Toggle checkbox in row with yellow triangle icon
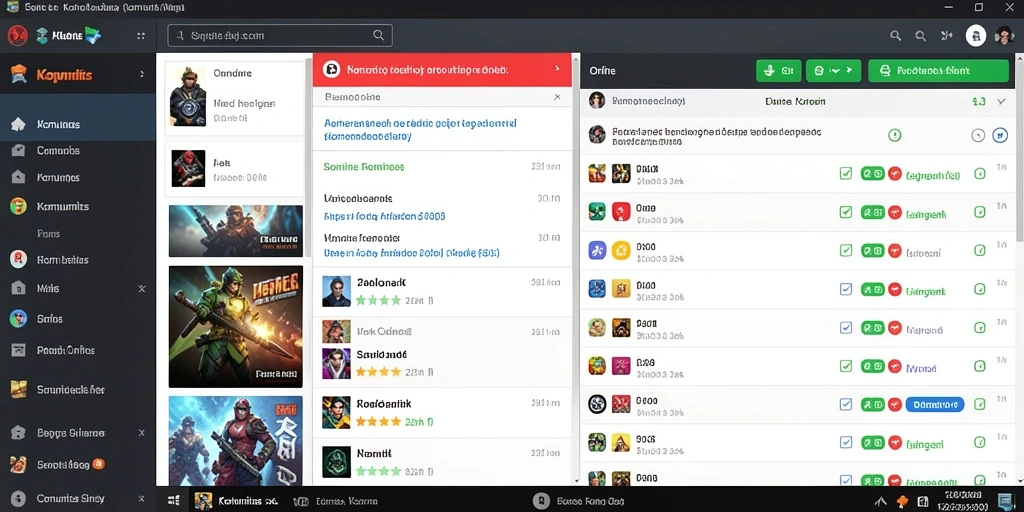This screenshot has height=512, width=1024. tap(846, 442)
